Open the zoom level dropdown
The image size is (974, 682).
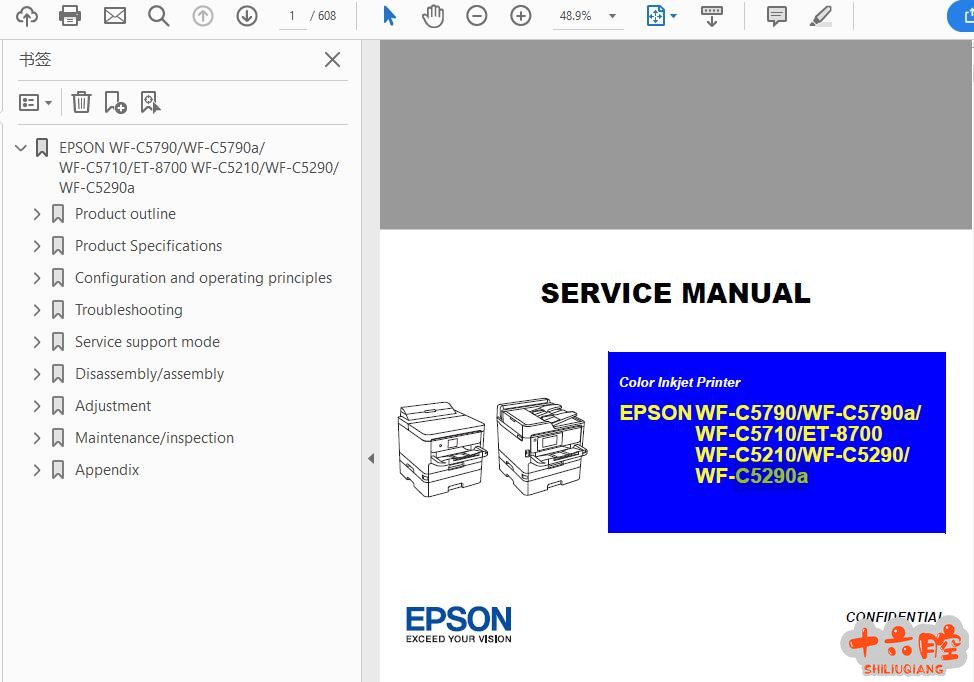(612, 16)
